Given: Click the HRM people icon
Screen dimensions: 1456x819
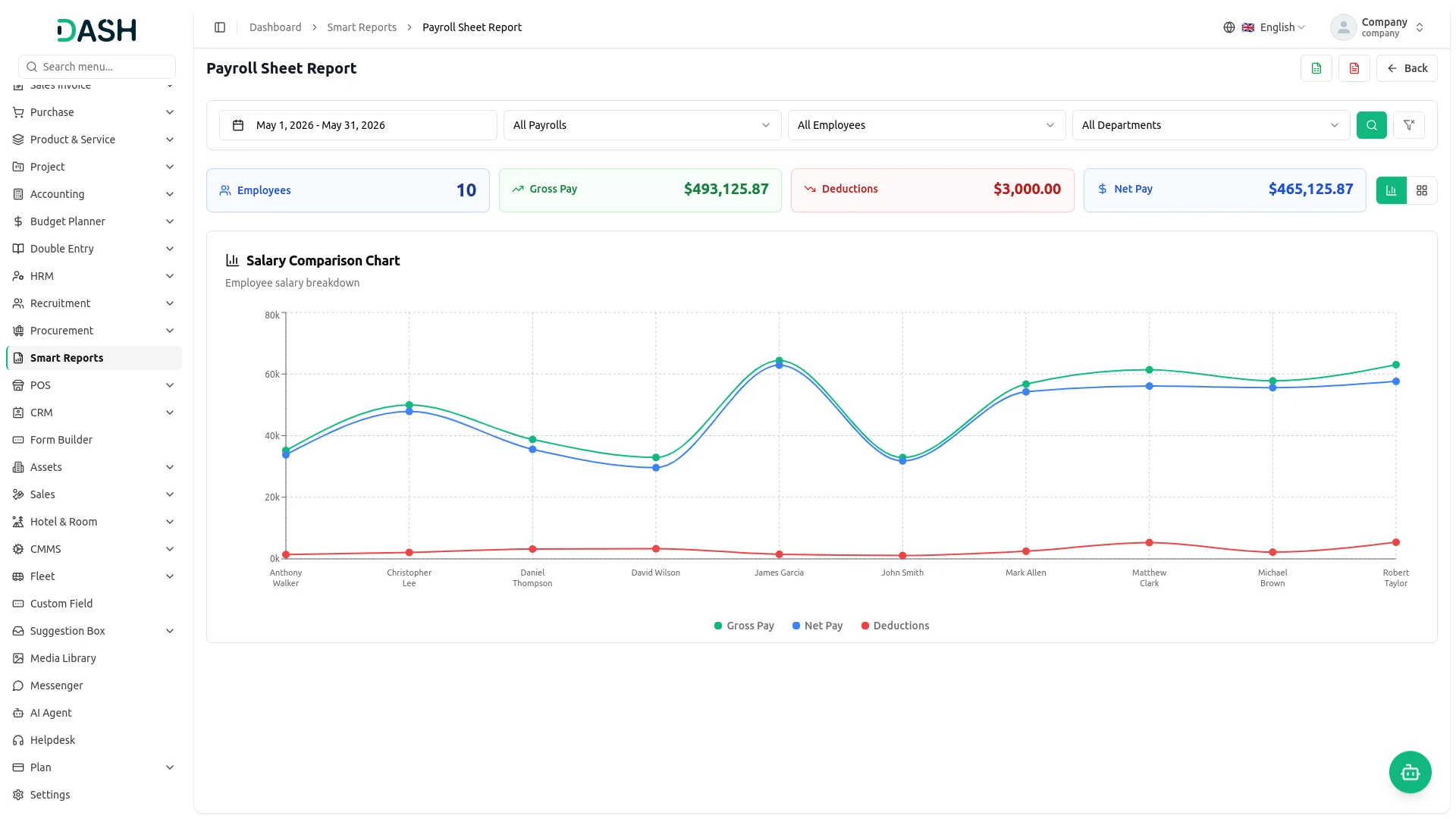Looking at the screenshot, I should pos(18,276).
